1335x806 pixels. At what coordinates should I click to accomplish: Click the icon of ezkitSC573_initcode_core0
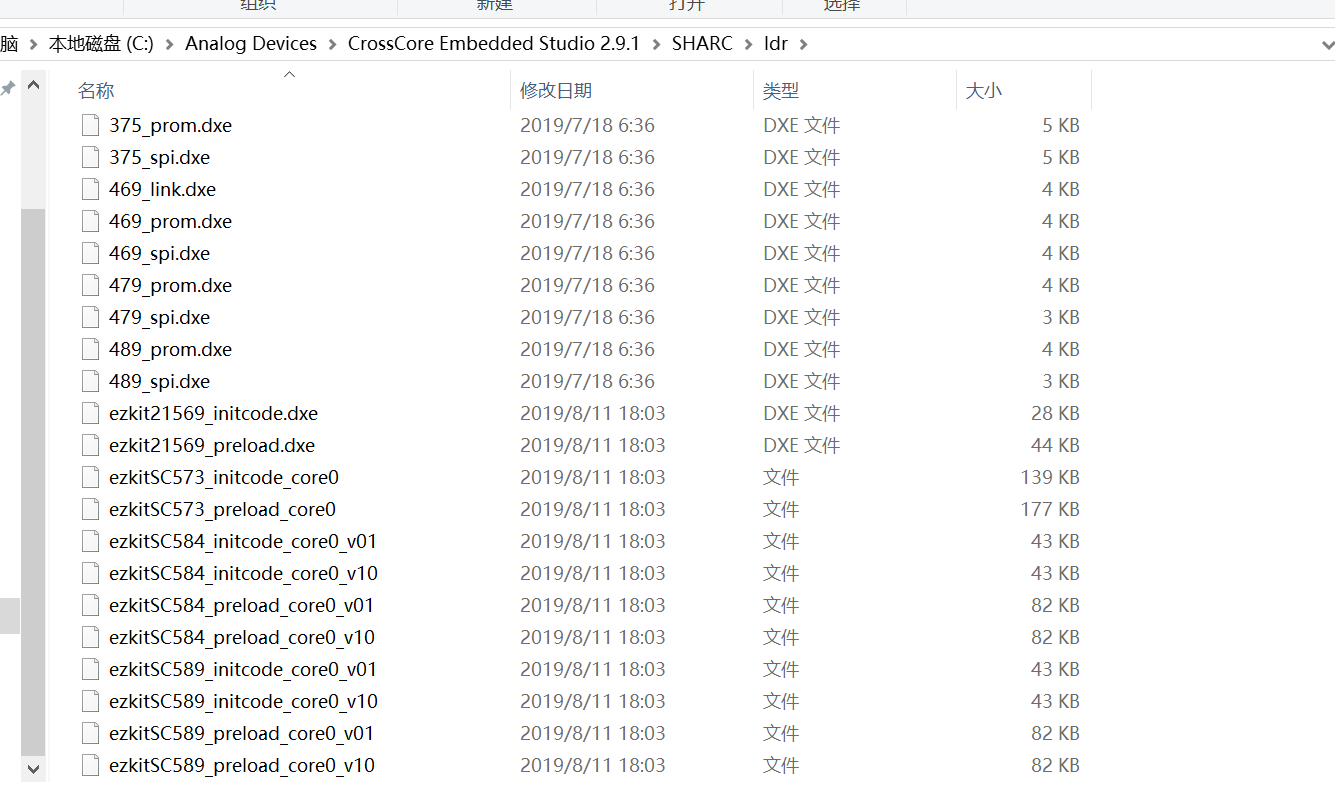pyautogui.click(x=90, y=477)
